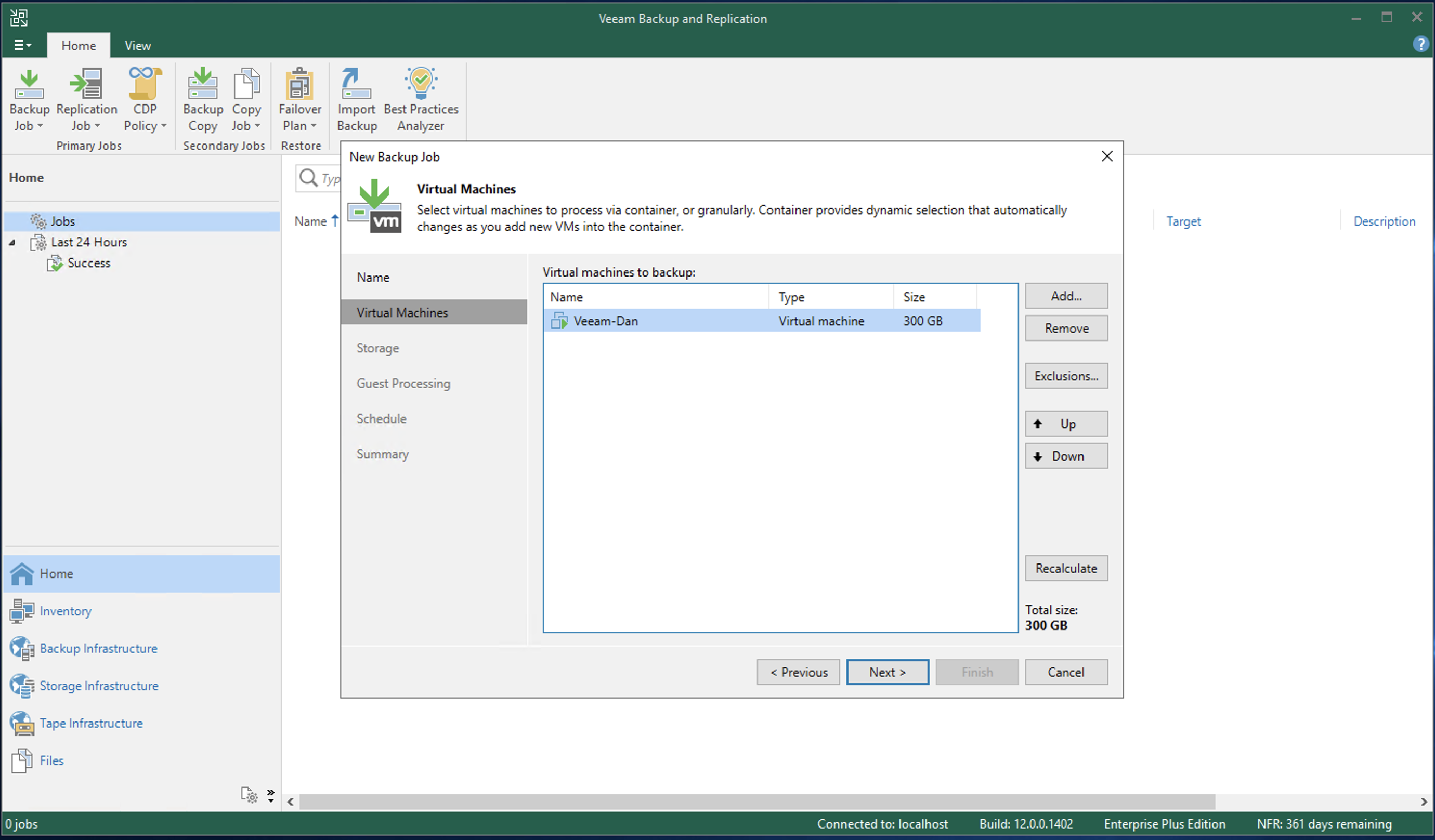The width and height of the screenshot is (1435, 840).
Task: Switch to the Home ribbon tab
Action: click(x=79, y=45)
